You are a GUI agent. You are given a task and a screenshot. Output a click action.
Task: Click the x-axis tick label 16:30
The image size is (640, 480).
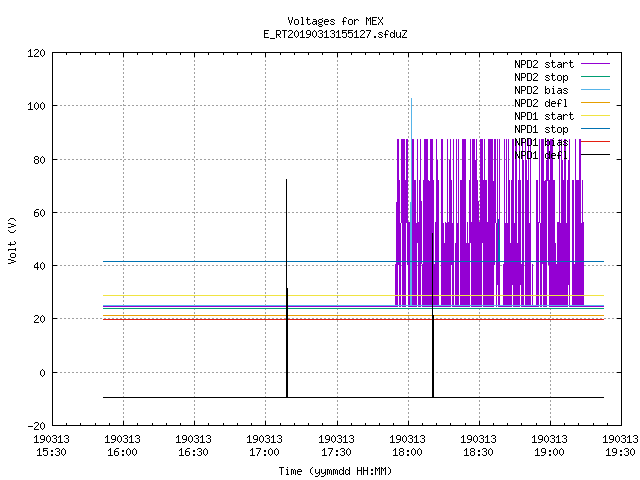(x=193, y=452)
